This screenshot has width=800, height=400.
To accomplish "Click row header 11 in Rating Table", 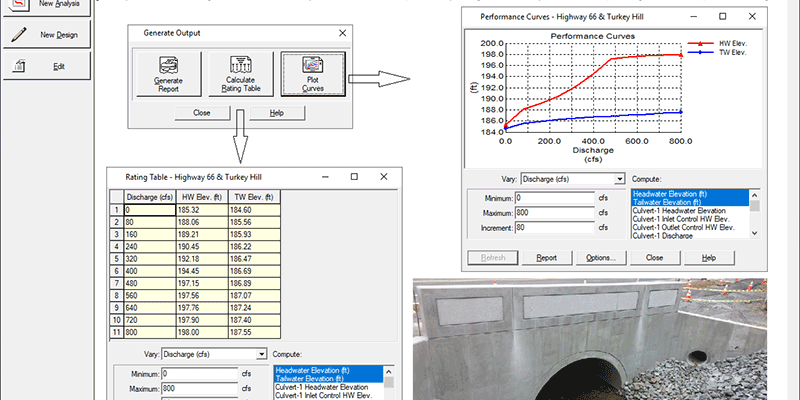I will [117, 332].
